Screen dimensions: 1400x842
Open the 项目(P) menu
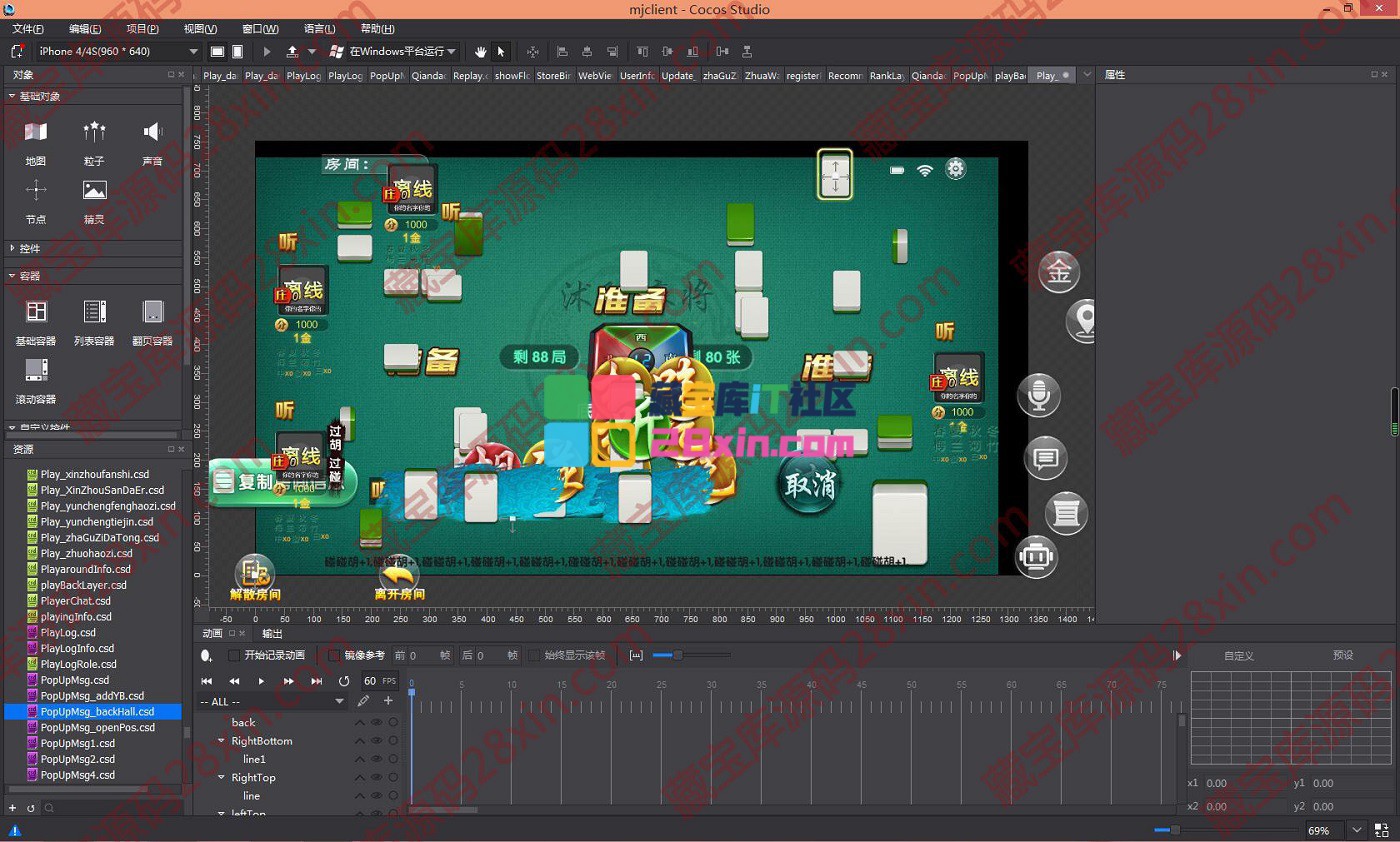142,29
